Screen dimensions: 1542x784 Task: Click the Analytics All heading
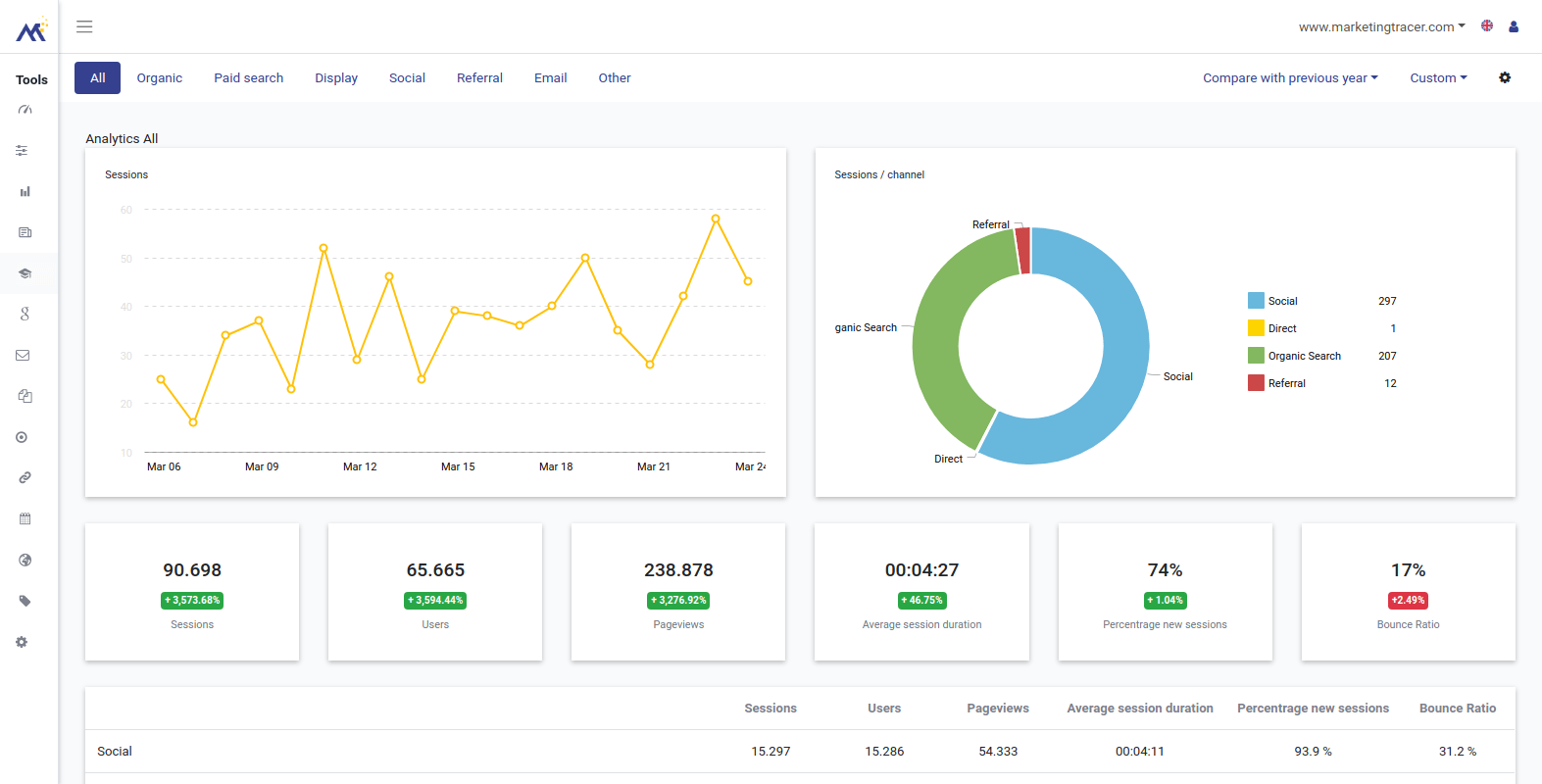pos(122,138)
